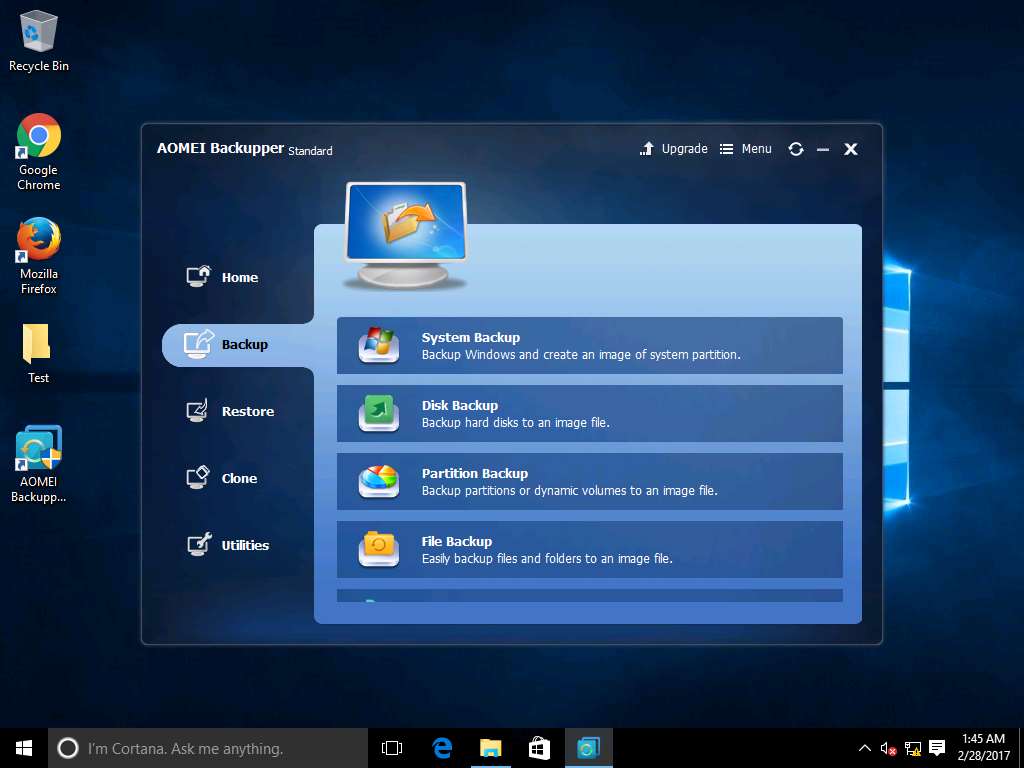
Task: Click the muted volume tray icon
Action: 888,748
